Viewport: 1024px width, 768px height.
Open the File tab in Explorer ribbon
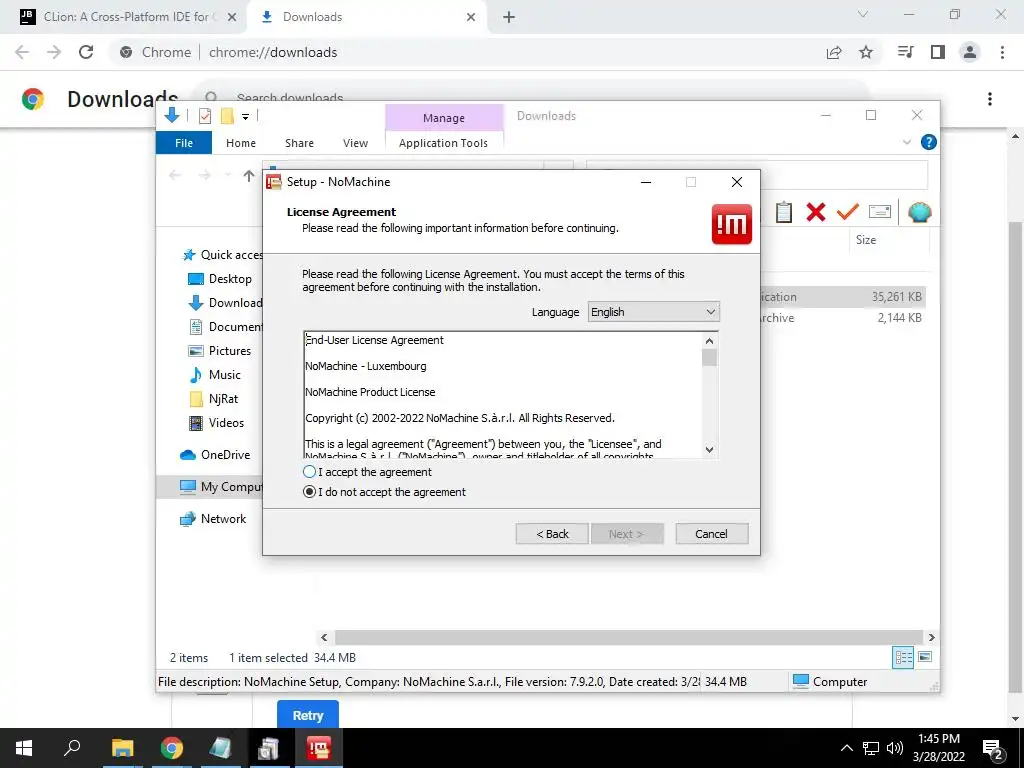pos(184,142)
